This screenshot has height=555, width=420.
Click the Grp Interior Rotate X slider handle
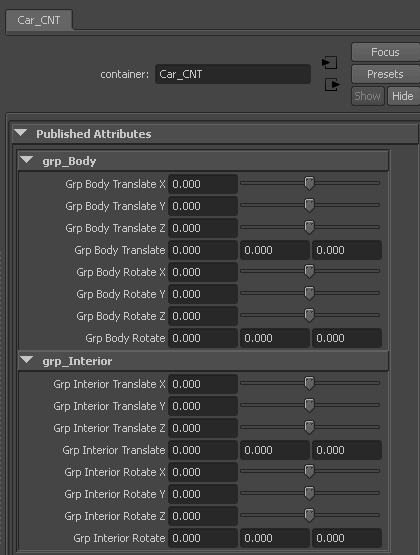(309, 471)
